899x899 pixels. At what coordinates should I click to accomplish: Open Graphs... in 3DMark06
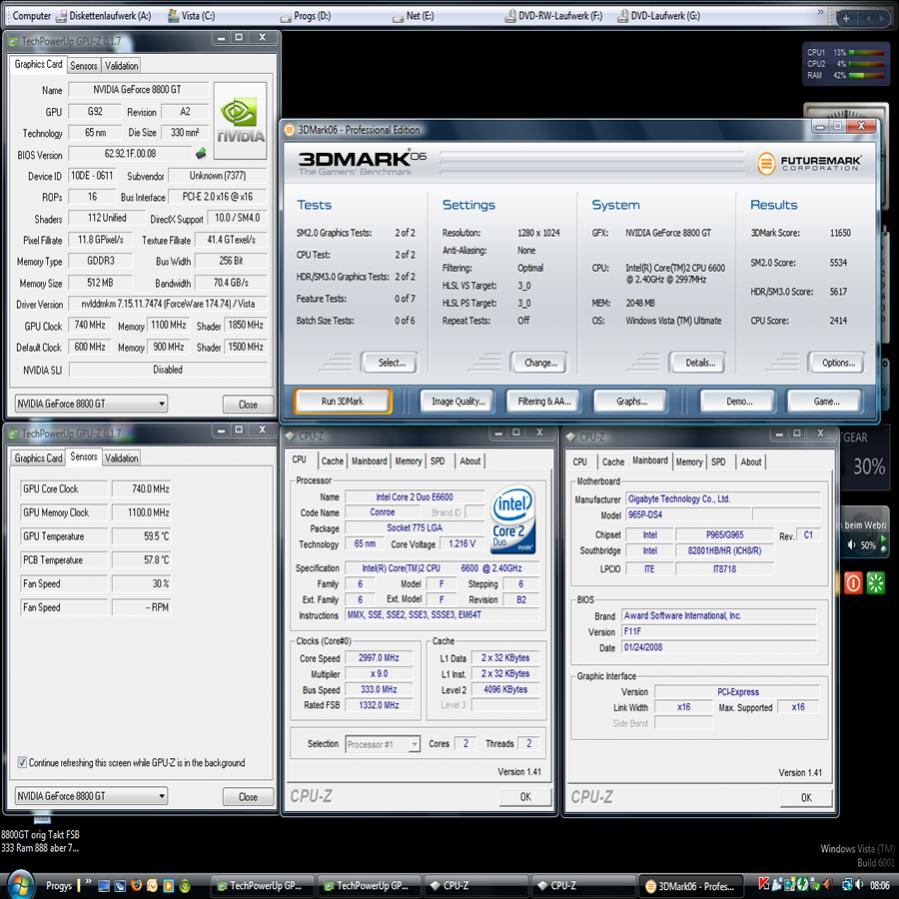[631, 401]
